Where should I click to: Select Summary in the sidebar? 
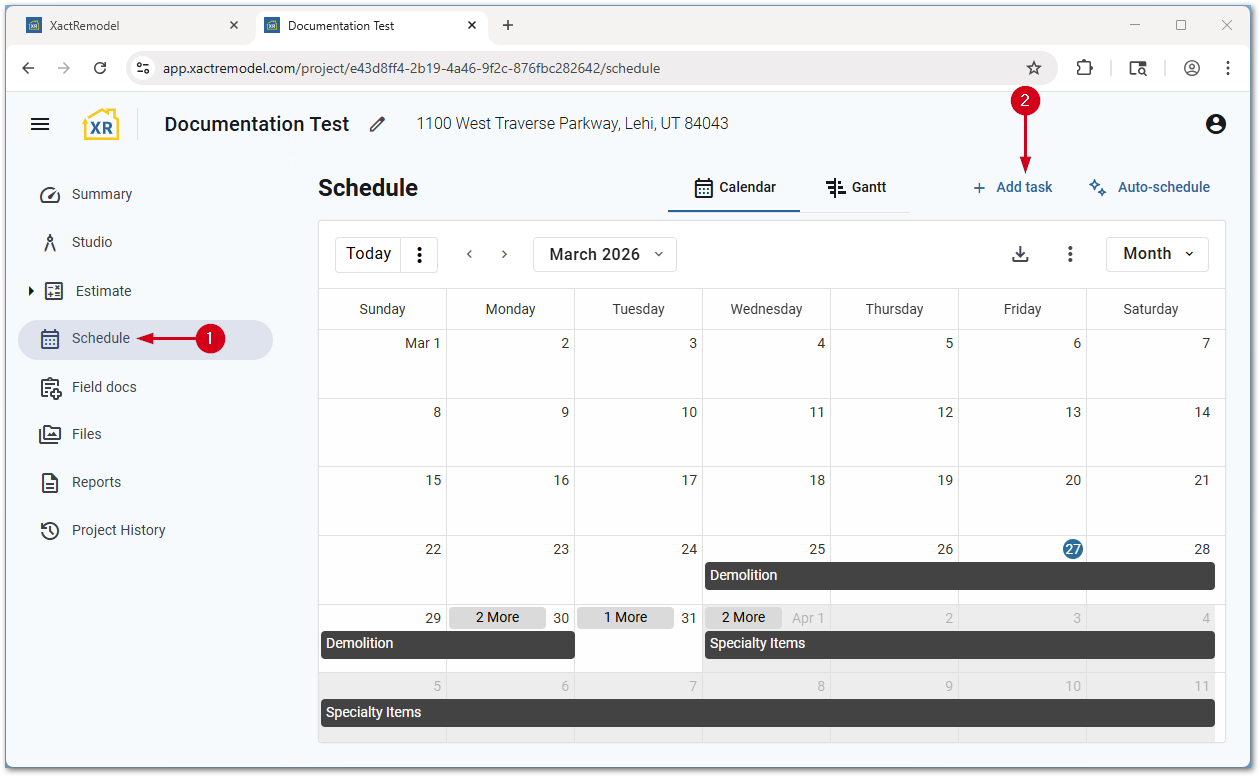point(100,194)
